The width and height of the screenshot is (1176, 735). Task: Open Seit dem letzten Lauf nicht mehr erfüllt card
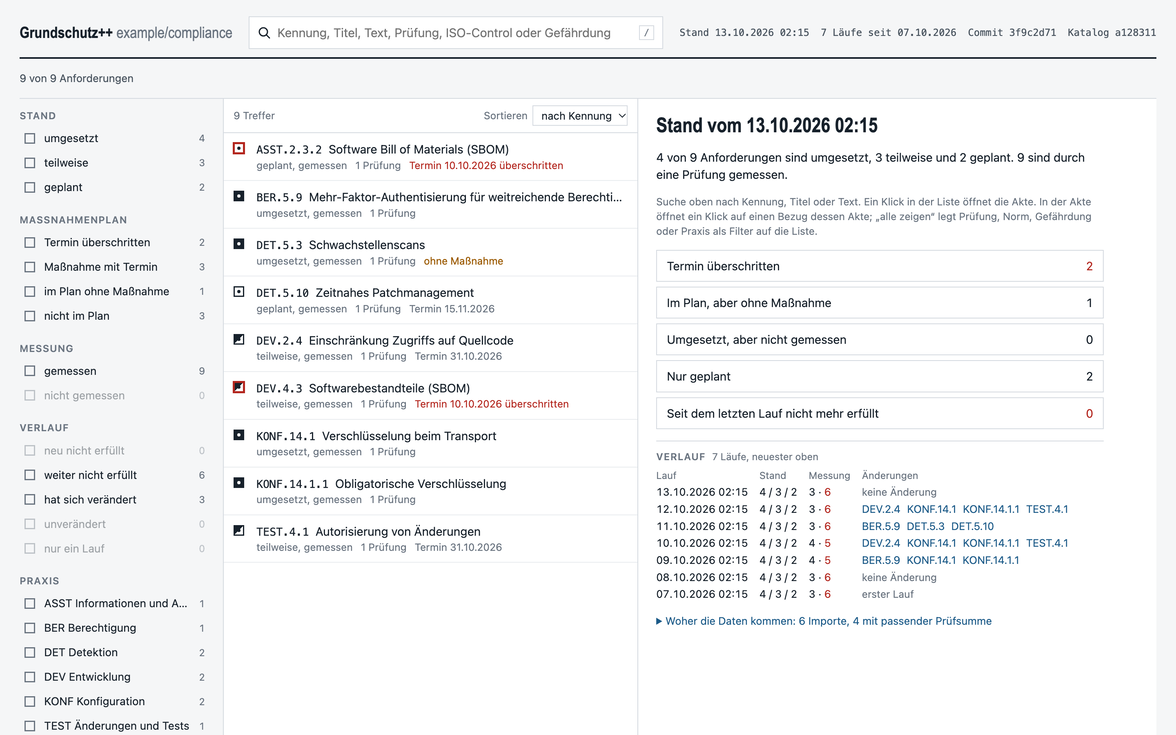click(x=880, y=413)
